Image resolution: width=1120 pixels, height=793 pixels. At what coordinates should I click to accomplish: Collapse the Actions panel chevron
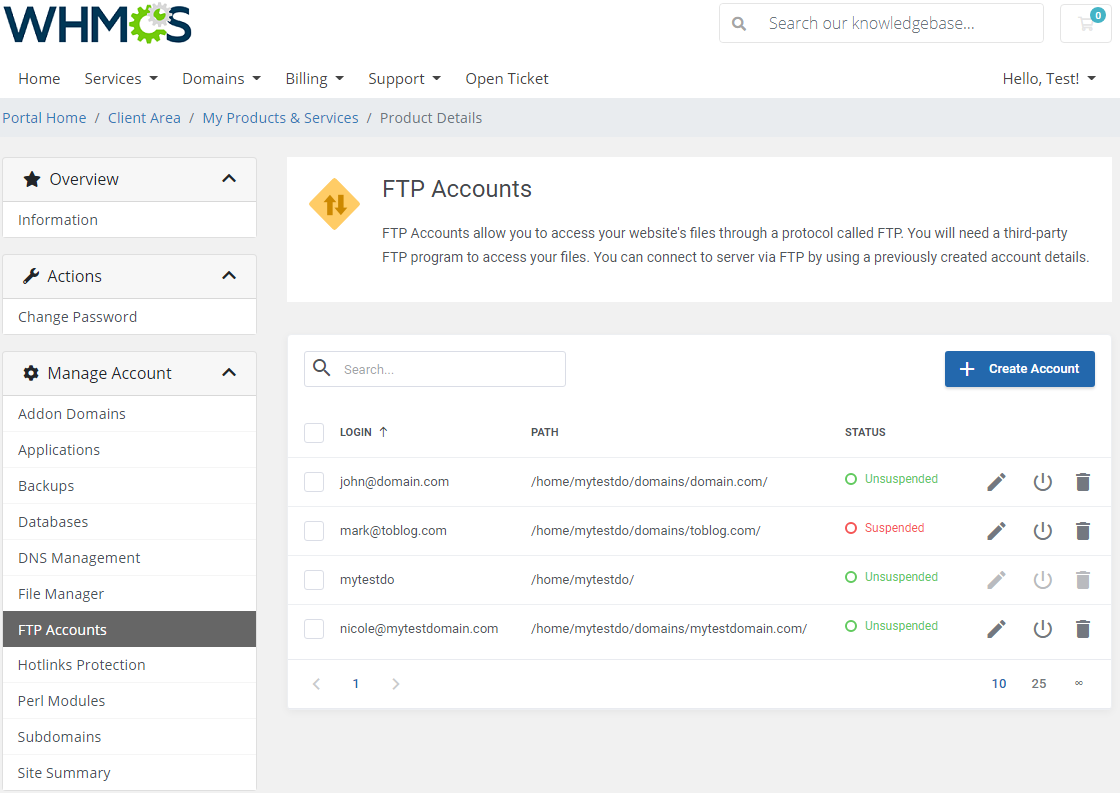(x=229, y=276)
